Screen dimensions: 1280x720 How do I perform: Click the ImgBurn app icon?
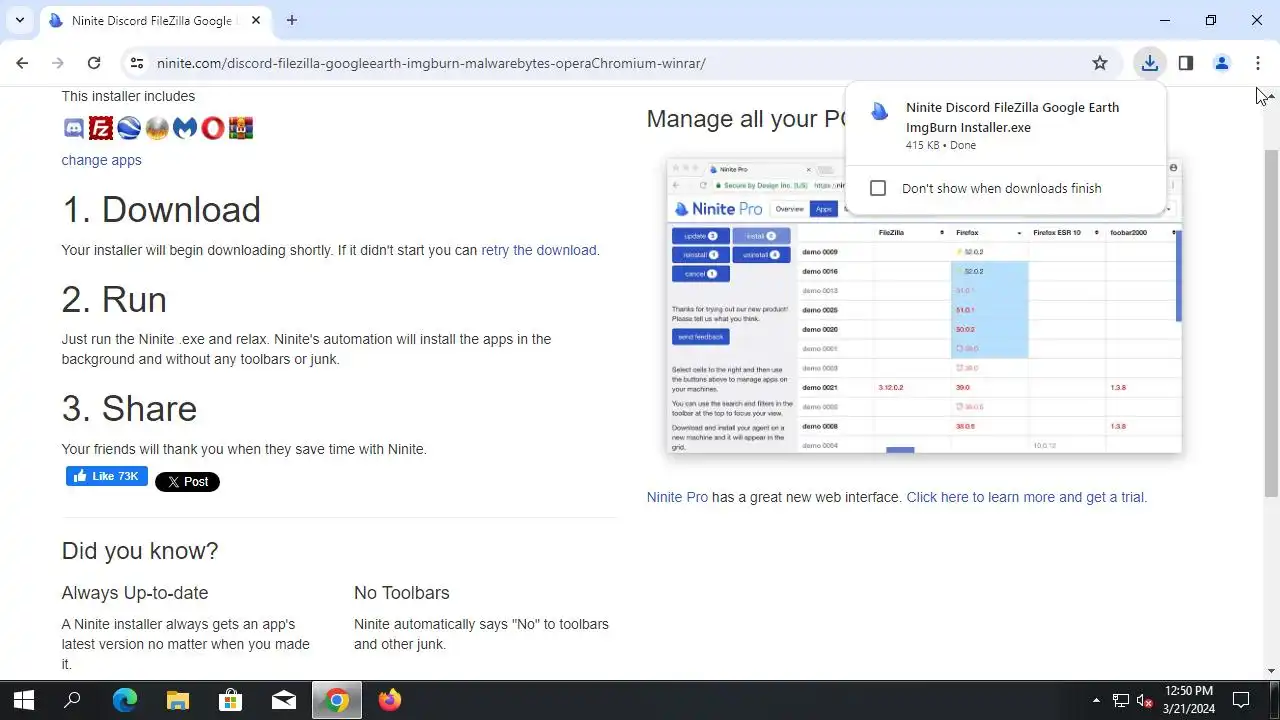pos(157,128)
